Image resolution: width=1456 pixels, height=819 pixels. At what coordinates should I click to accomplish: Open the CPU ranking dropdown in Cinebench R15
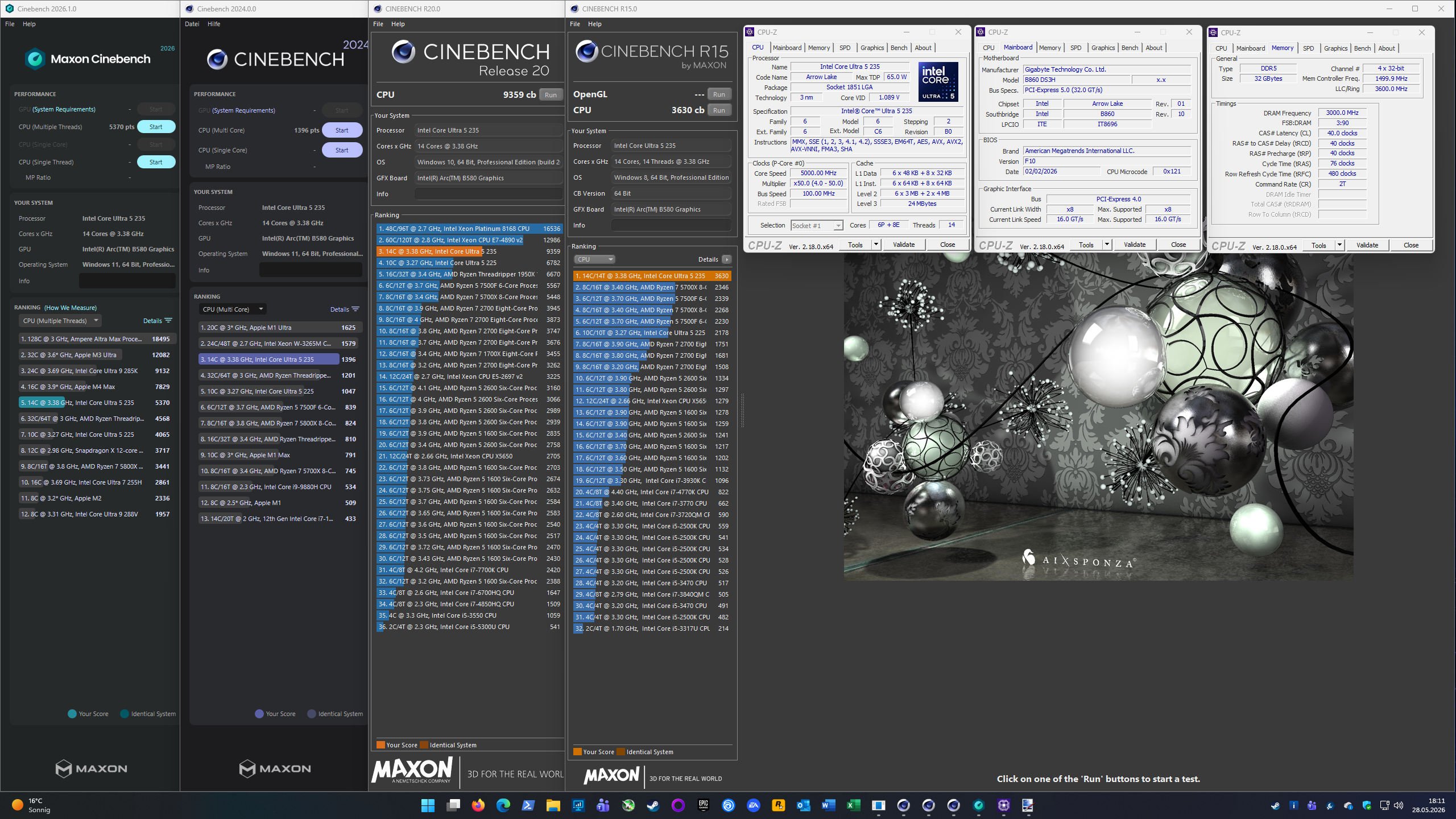click(x=594, y=259)
